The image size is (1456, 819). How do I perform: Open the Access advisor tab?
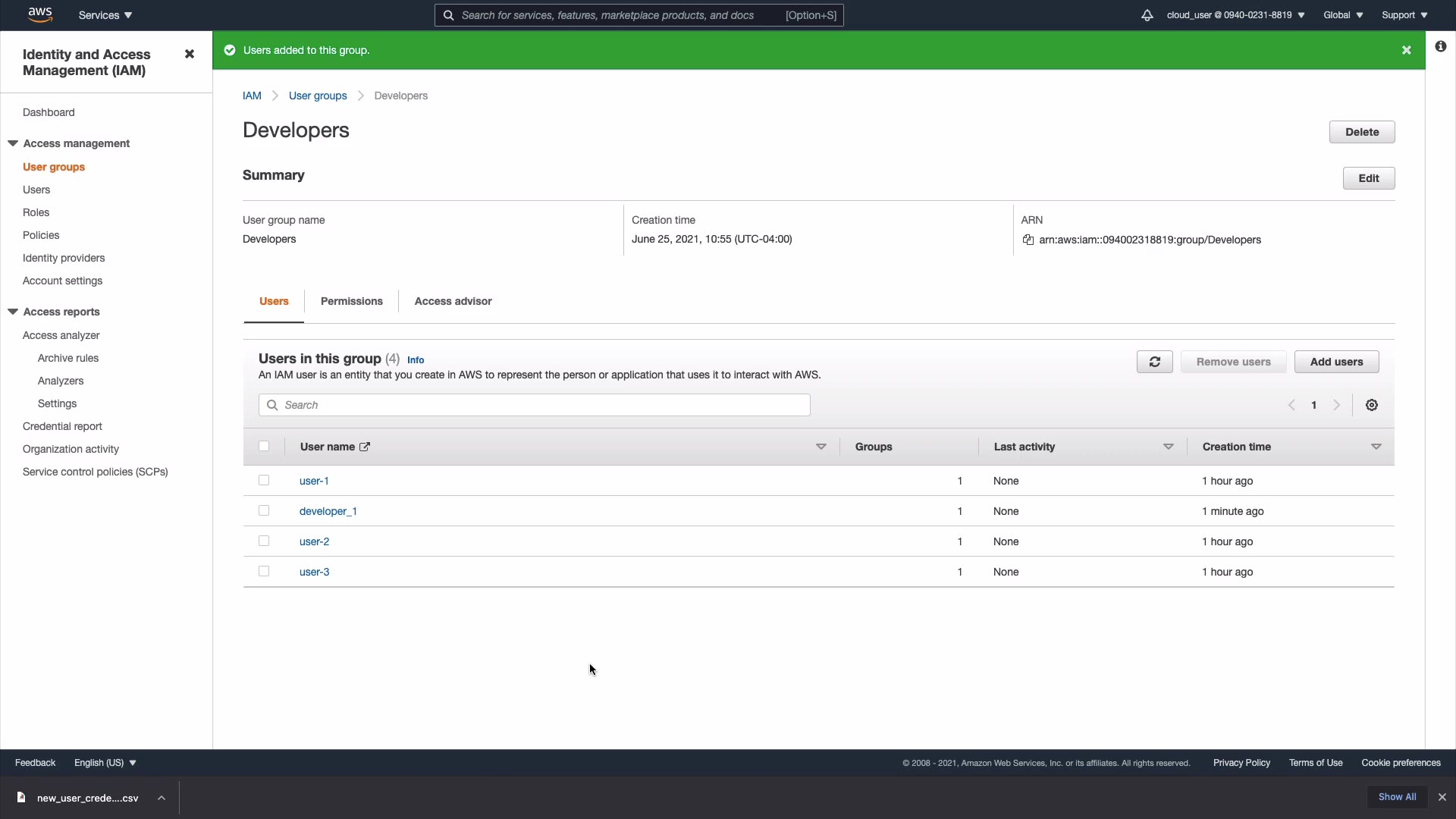[x=453, y=301]
